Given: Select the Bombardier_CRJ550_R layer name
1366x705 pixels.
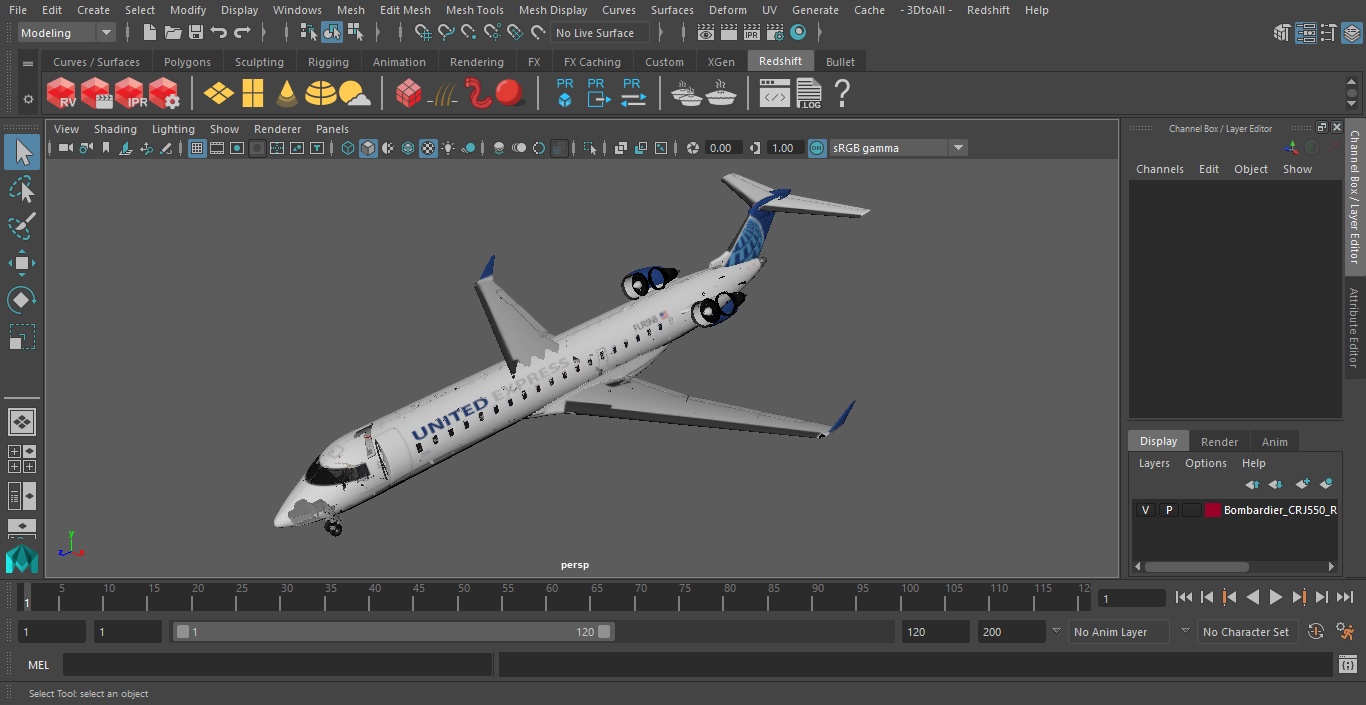Looking at the screenshot, I should [1280, 510].
